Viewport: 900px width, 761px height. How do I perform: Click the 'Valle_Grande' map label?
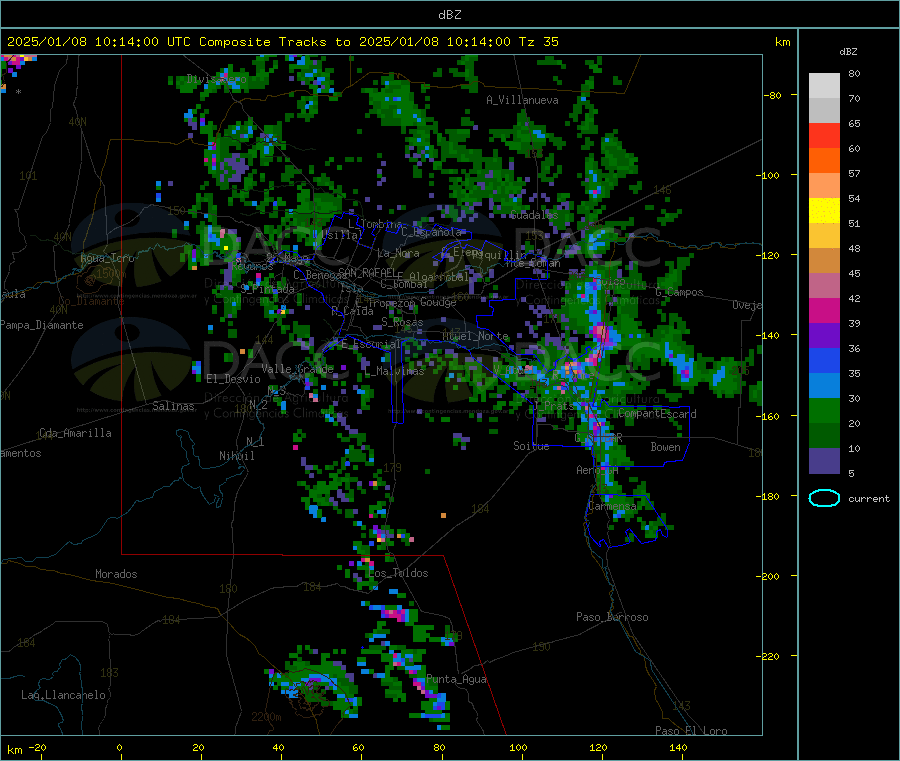tap(297, 369)
